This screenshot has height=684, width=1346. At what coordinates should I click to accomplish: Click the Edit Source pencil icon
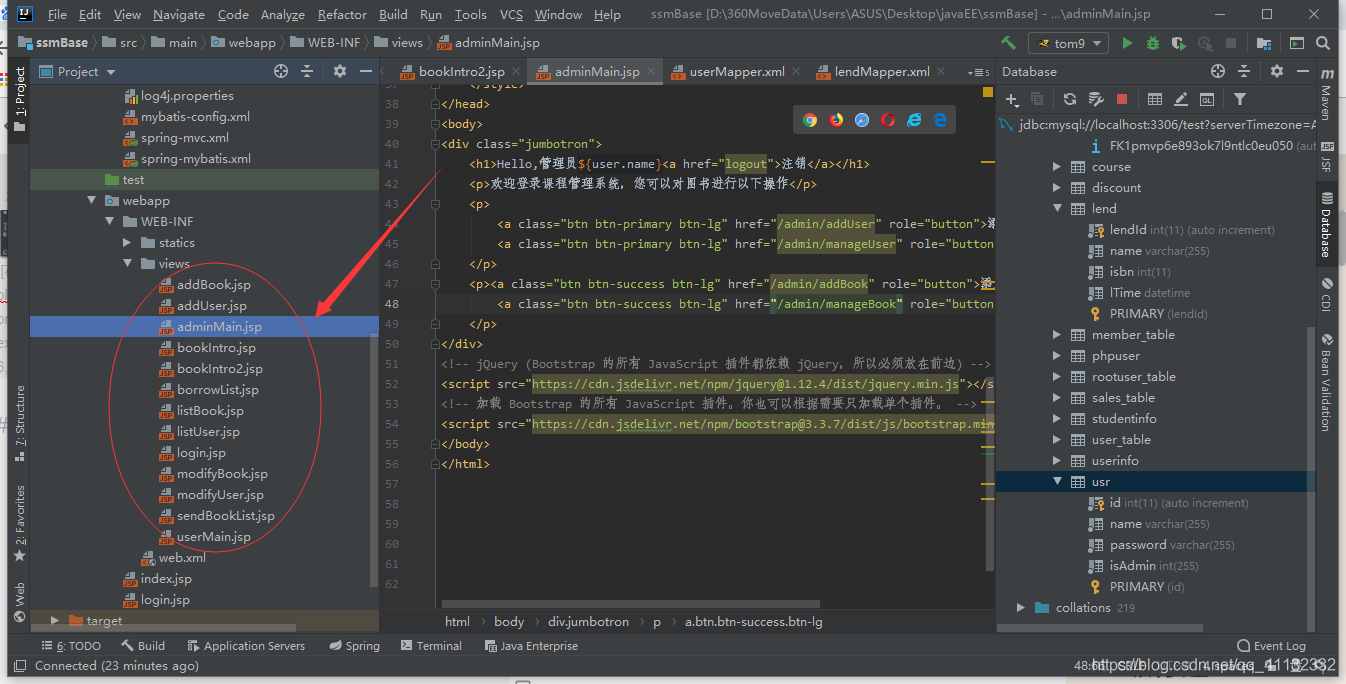pyautogui.click(x=1181, y=99)
